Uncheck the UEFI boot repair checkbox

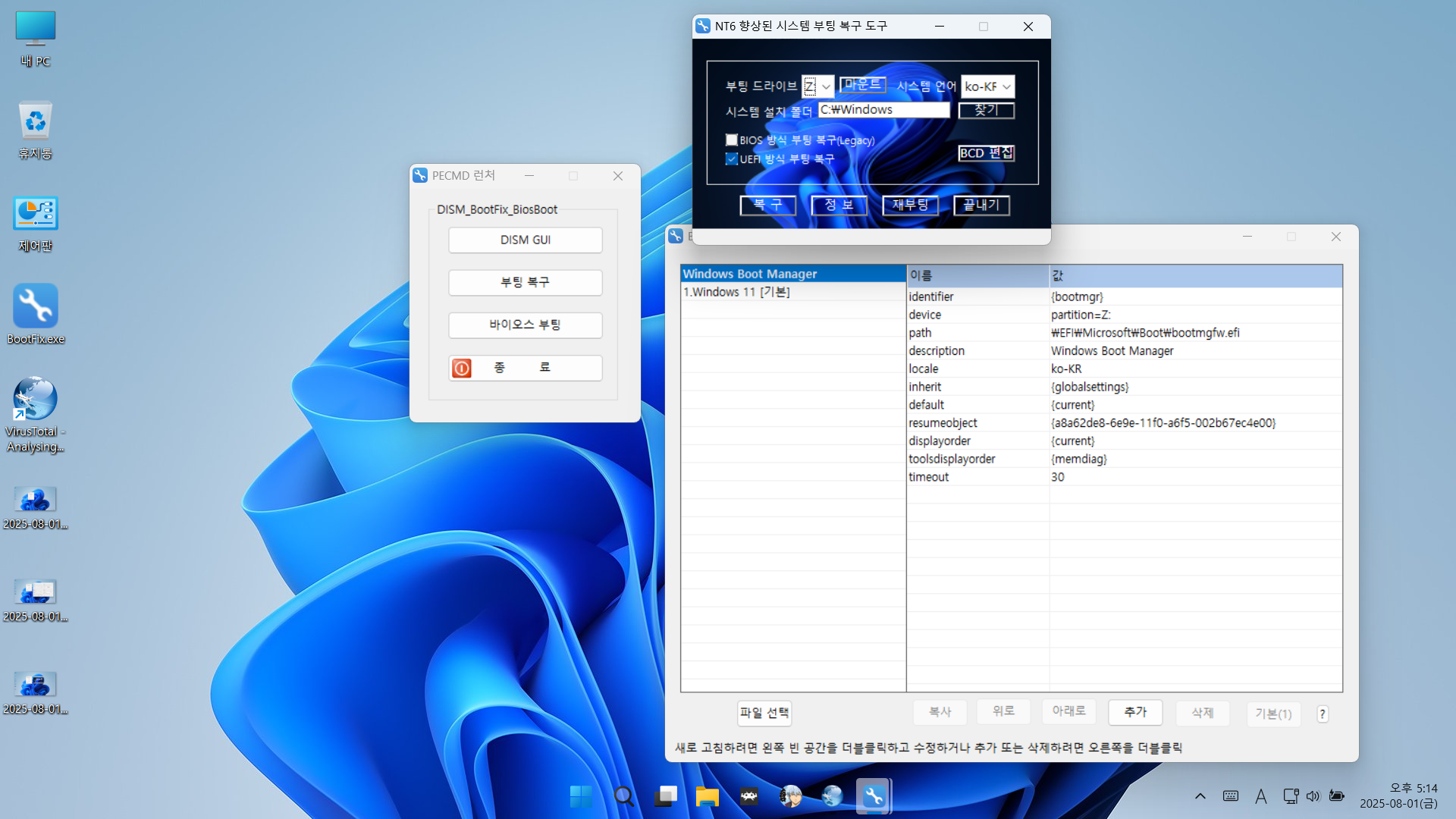click(x=732, y=159)
